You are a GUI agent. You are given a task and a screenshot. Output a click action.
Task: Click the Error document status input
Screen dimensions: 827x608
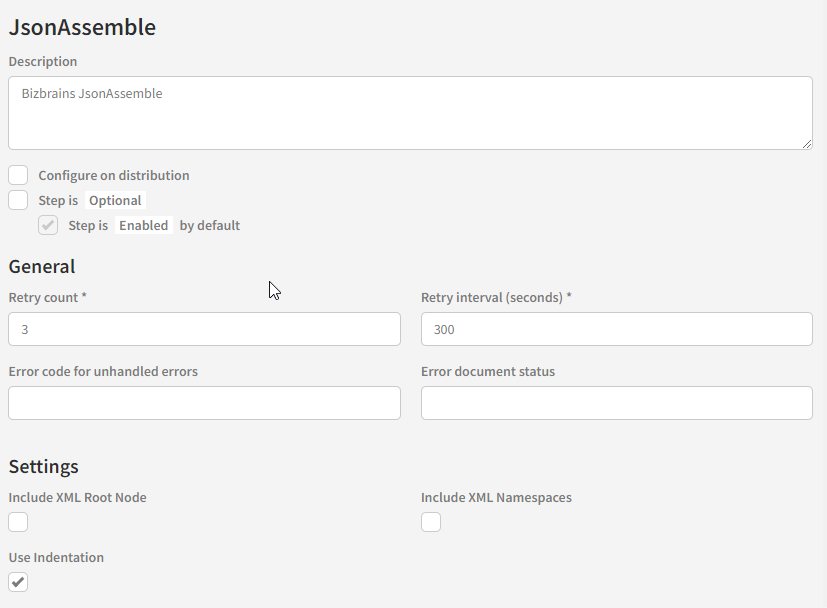[x=616, y=403]
